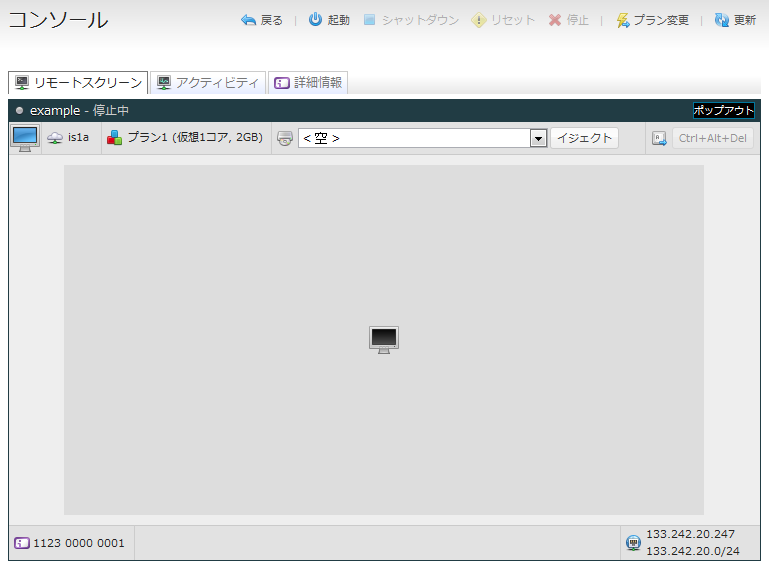Click the ISO disc drive icon
Screen dimensions: 769x569
tap(285, 138)
